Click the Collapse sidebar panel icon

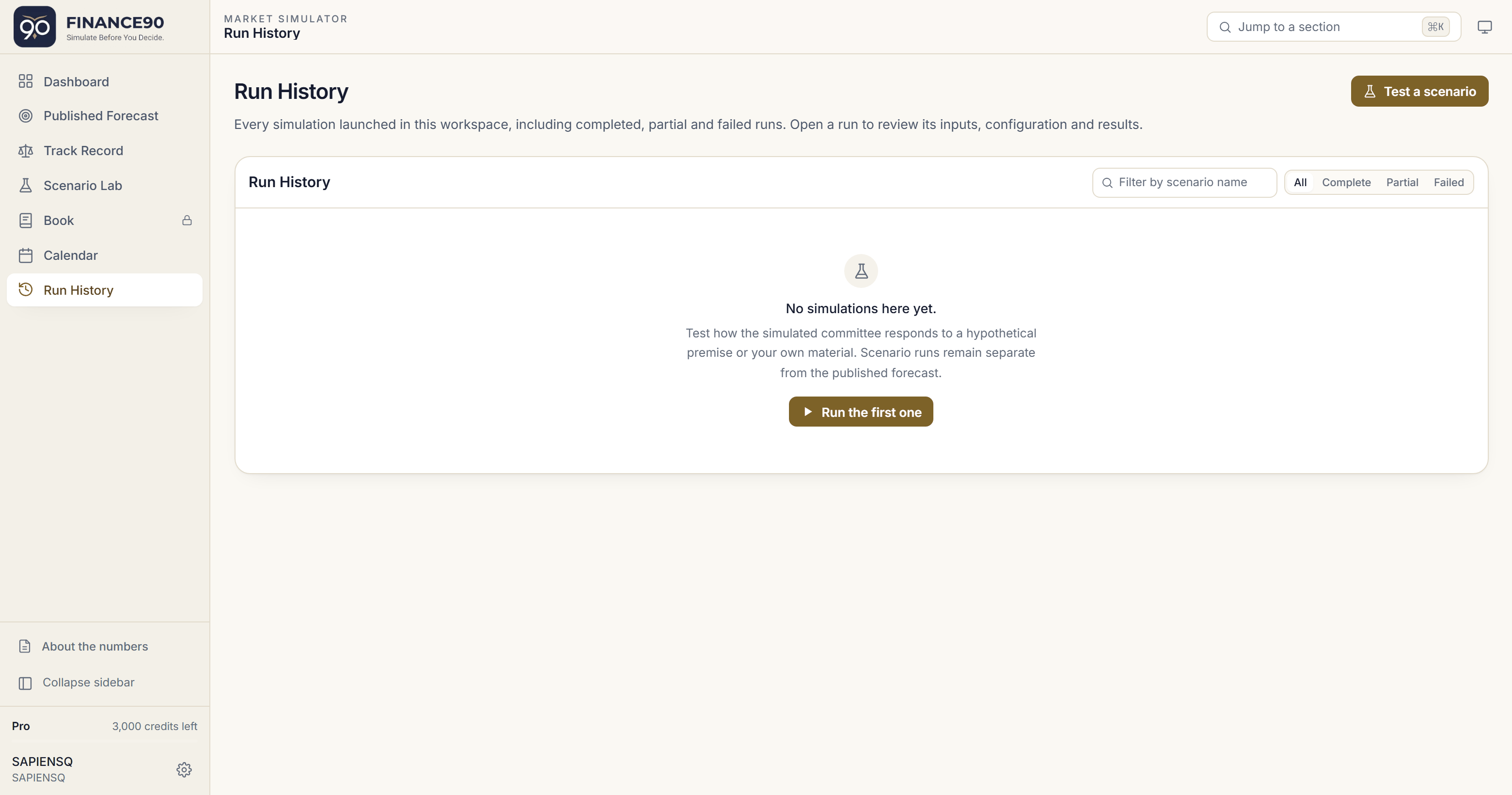[x=25, y=683]
